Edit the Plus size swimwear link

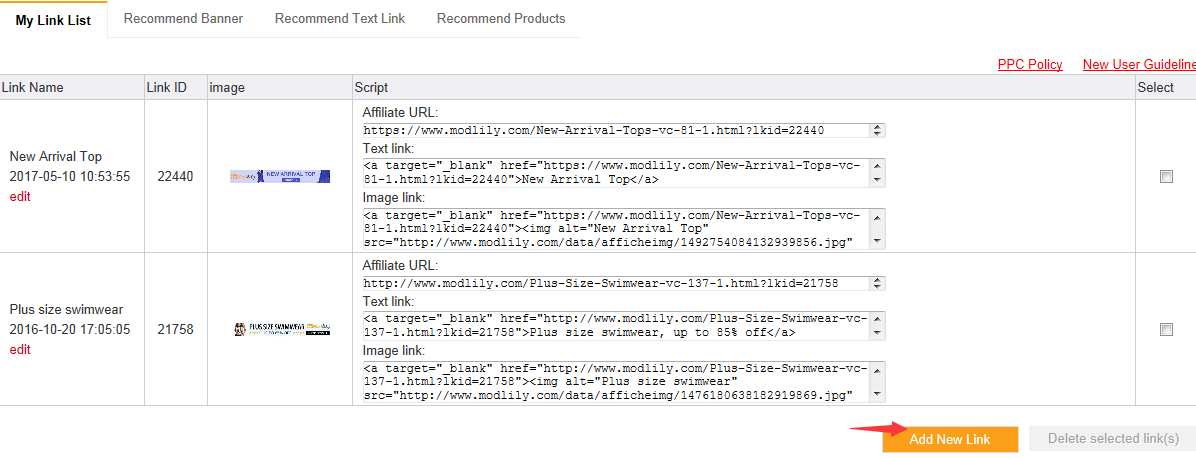pos(20,350)
